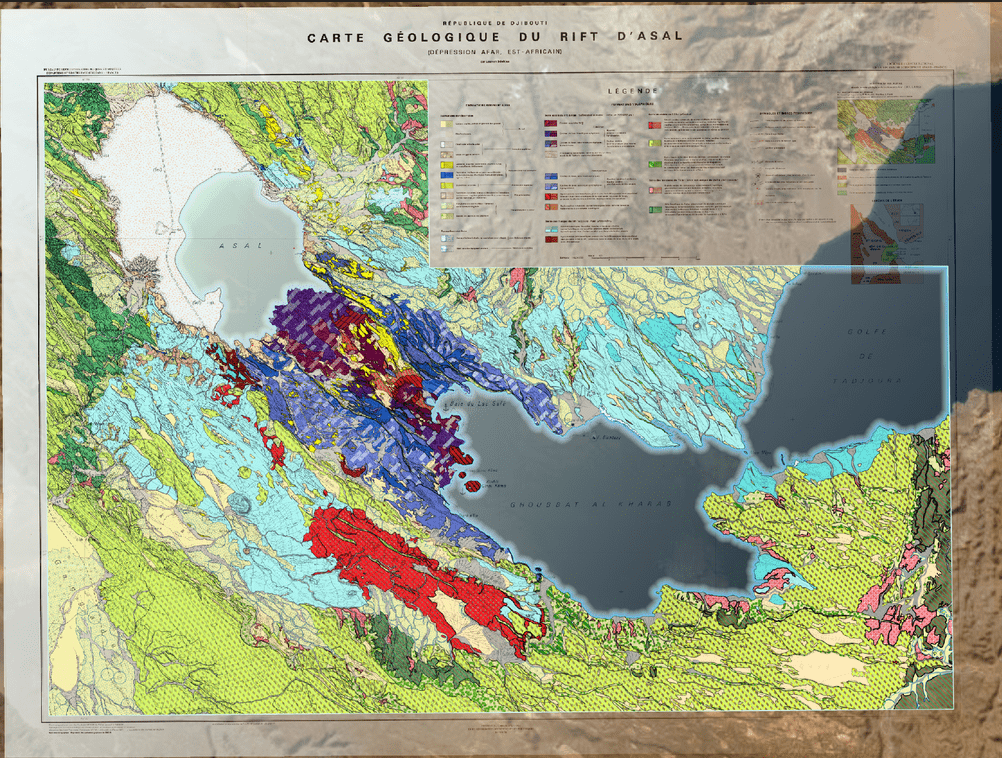The height and width of the screenshot is (758, 1002).
Task: Click the 'GHOUBBAT AL KHARAB' water label
Action: click(x=590, y=503)
